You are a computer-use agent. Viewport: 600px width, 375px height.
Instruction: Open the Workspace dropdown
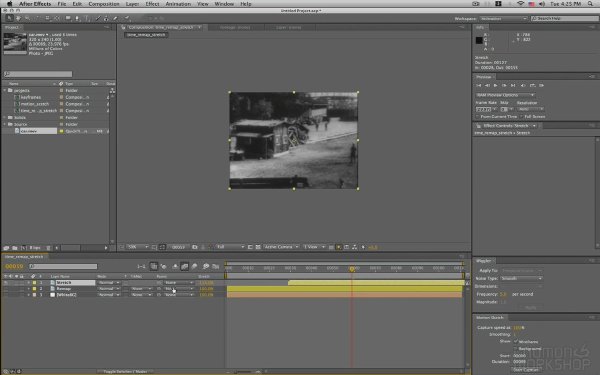[504, 18]
